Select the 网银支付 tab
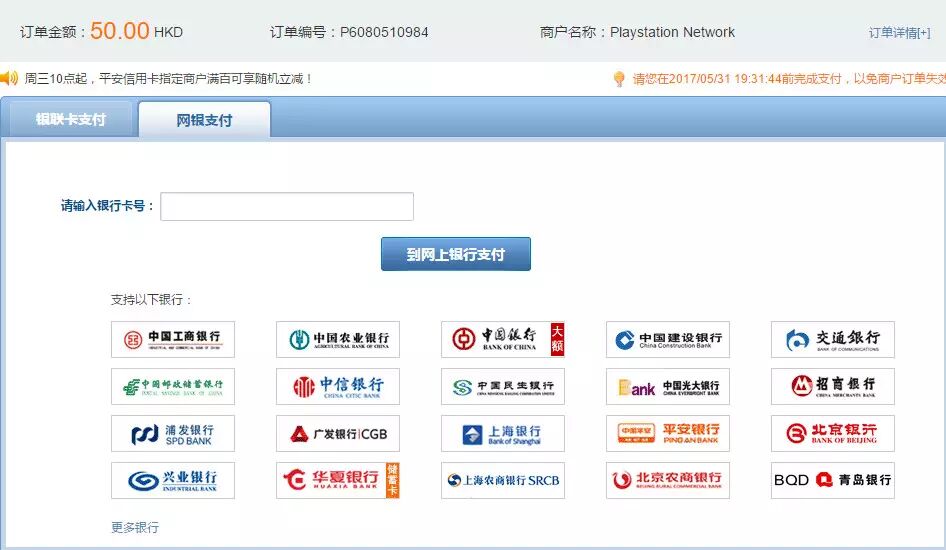 (204, 120)
